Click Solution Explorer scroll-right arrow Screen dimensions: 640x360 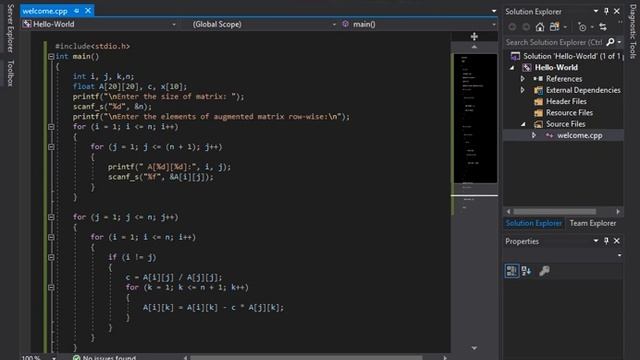[618, 211]
